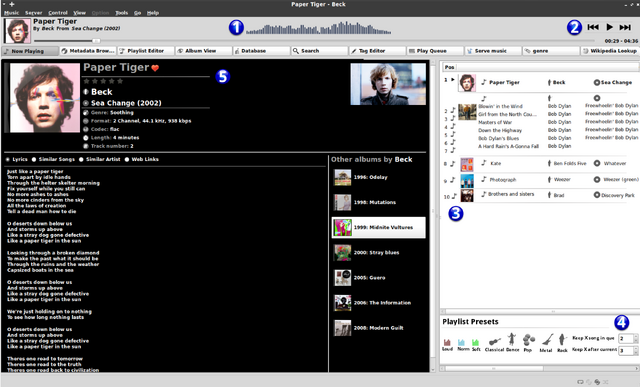Click the Keep X song in que field
640x387 pixels.
pos(625,338)
